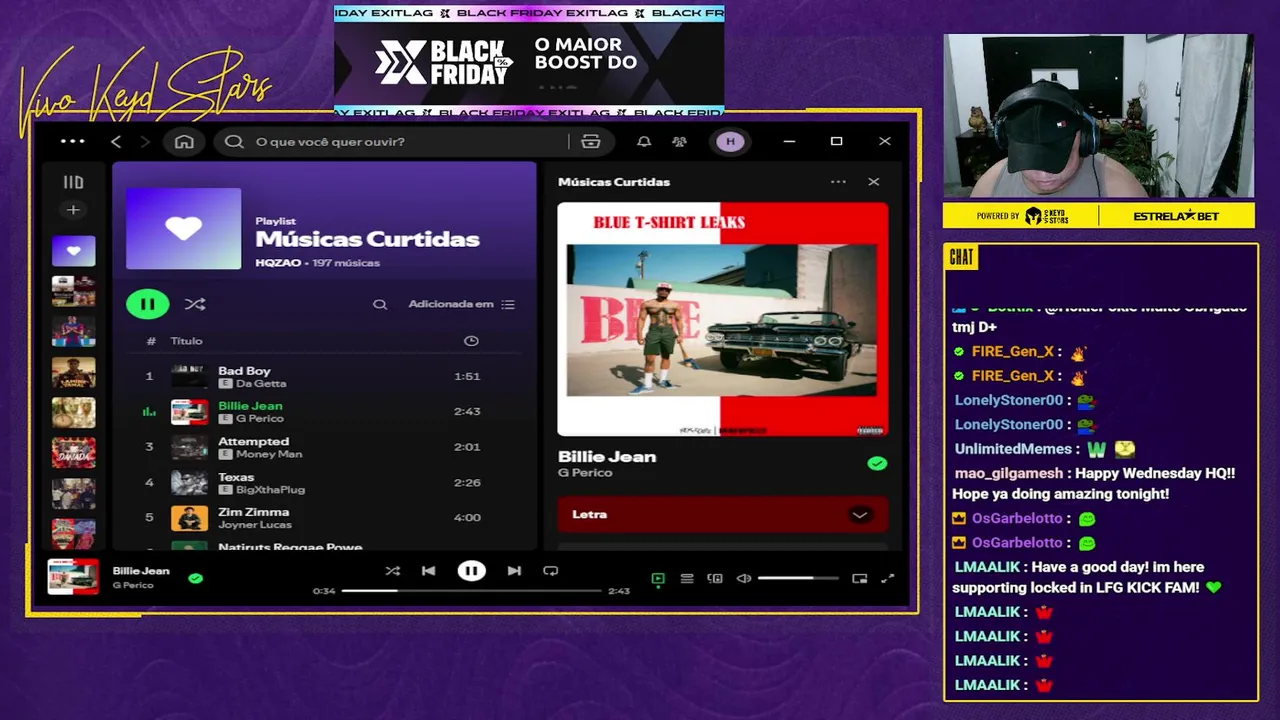Open the profile avatar 'H' menu
The image size is (1280, 720).
730,141
